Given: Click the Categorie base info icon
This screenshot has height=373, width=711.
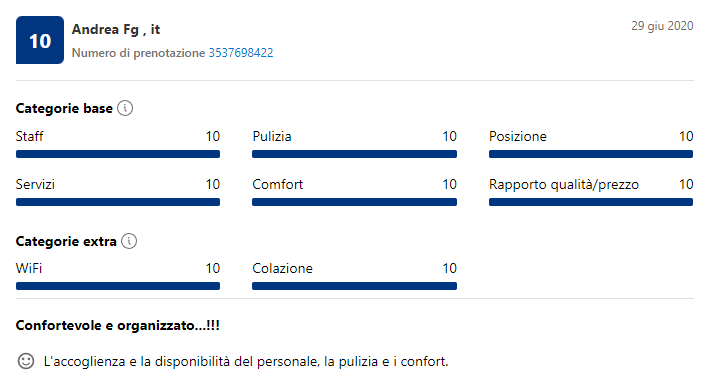Looking at the screenshot, I should tap(125, 108).
